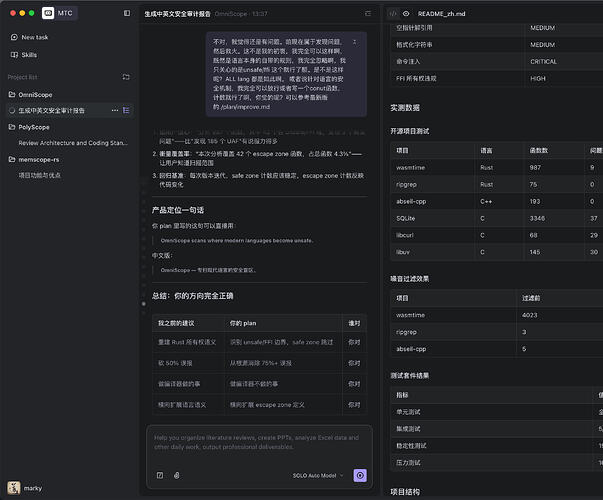Image resolution: width=603 pixels, height=500 pixels.
Task: Click the chat title 生成中英文安全审计报告 in header
Action: tap(177, 14)
